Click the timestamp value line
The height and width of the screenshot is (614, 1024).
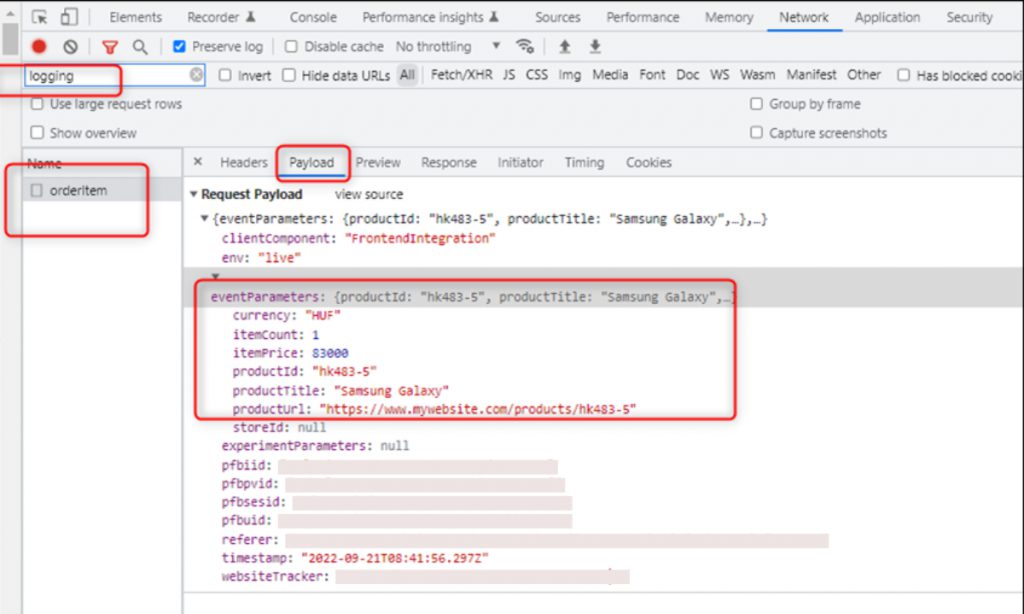355,558
